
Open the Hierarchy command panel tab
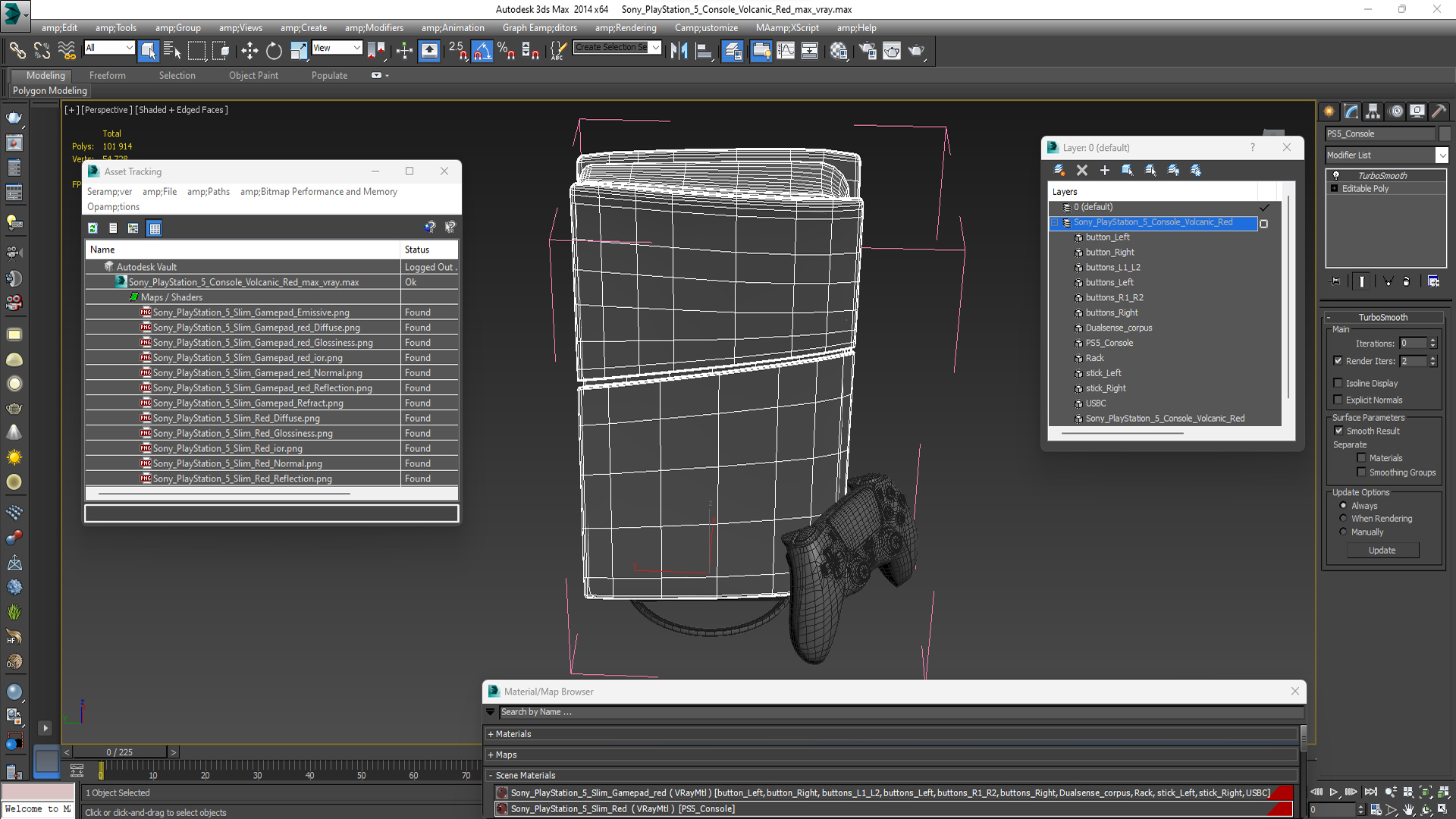1373,111
